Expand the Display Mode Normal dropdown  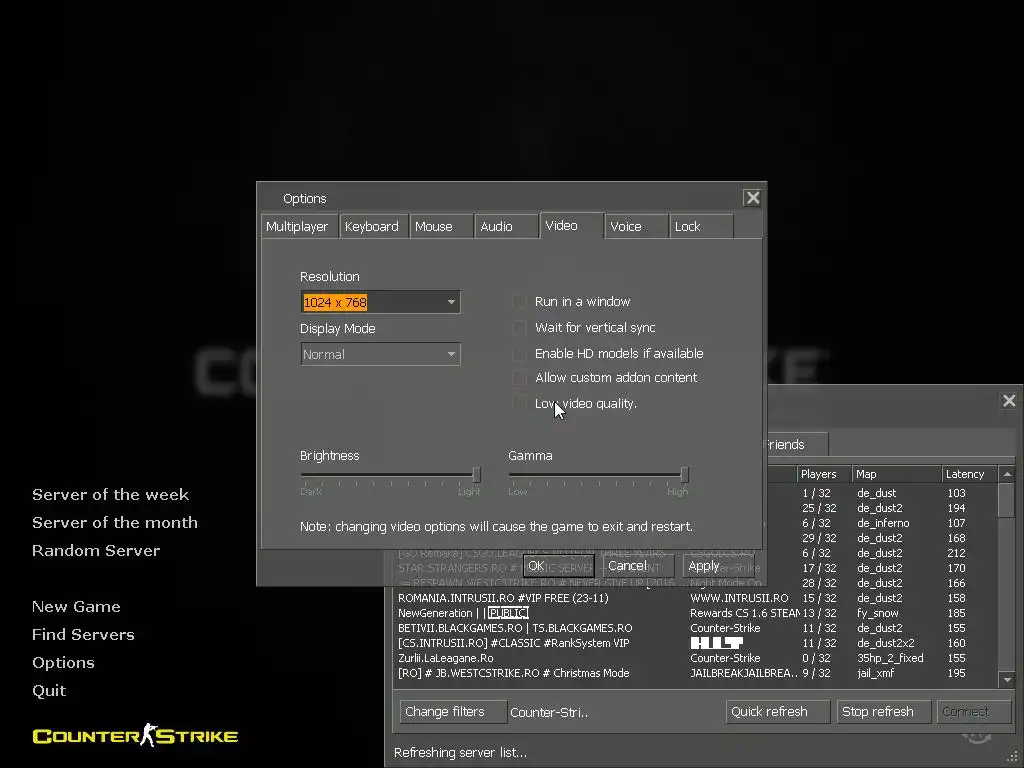point(380,355)
